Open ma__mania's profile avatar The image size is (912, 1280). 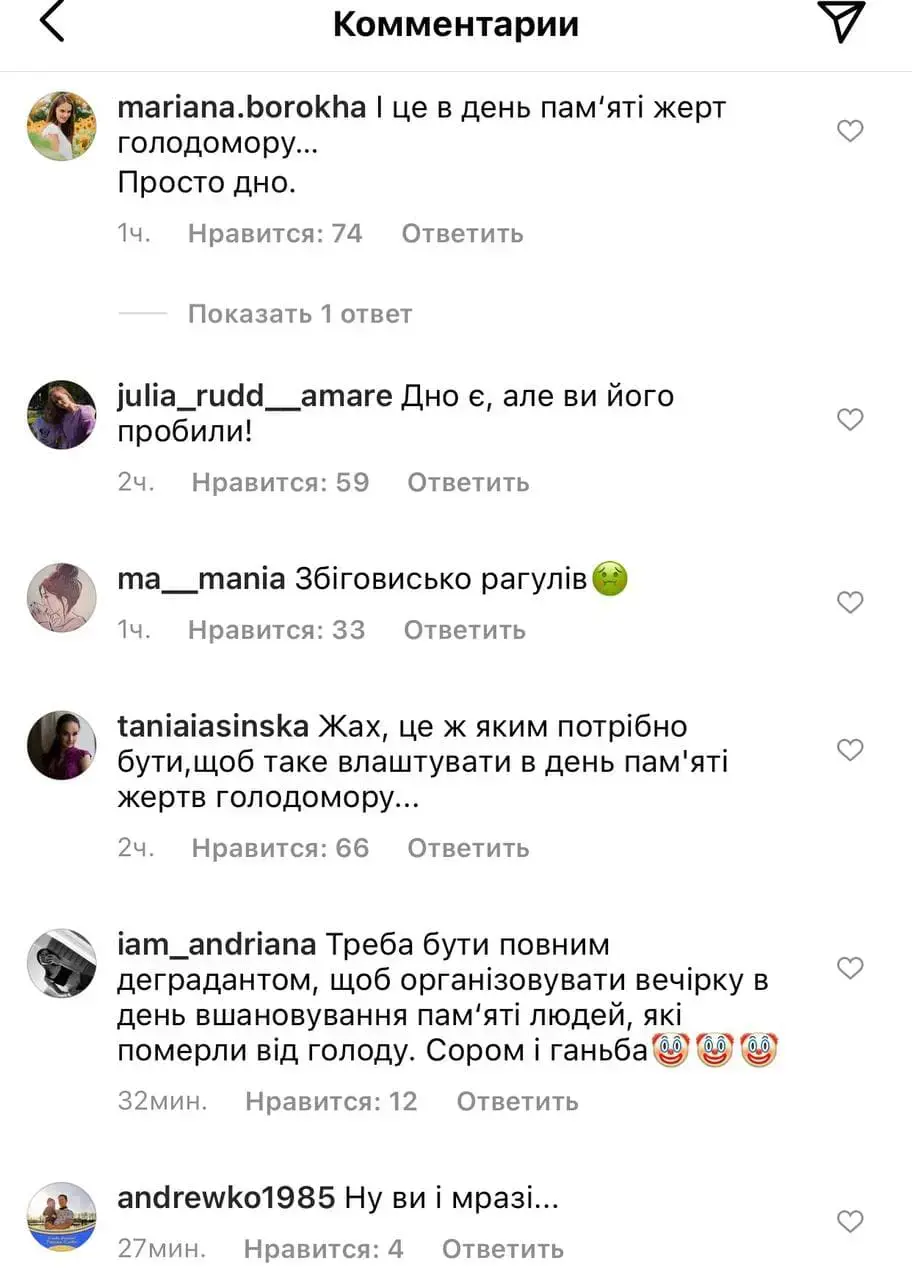tap(61, 598)
